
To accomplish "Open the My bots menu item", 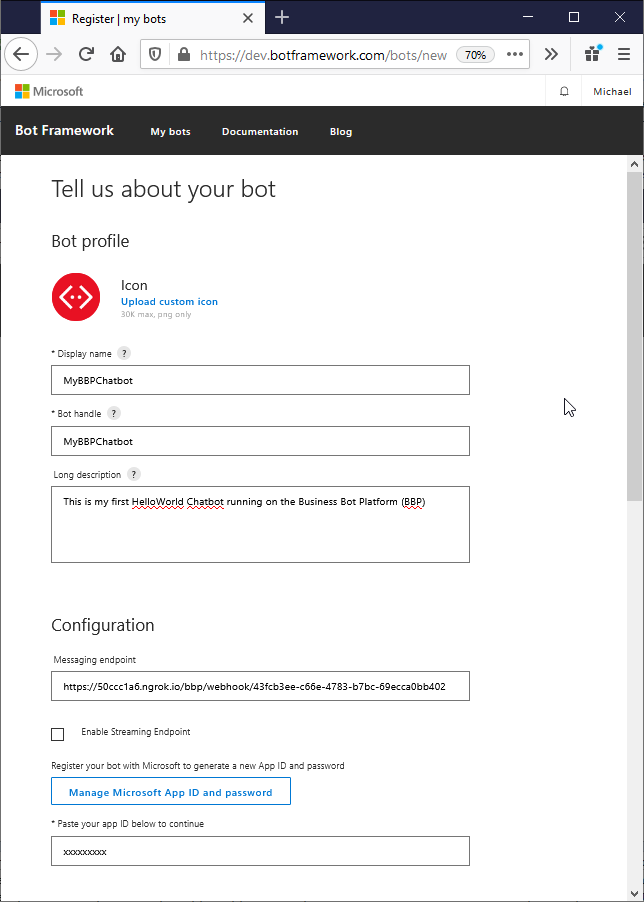I will click(x=170, y=132).
